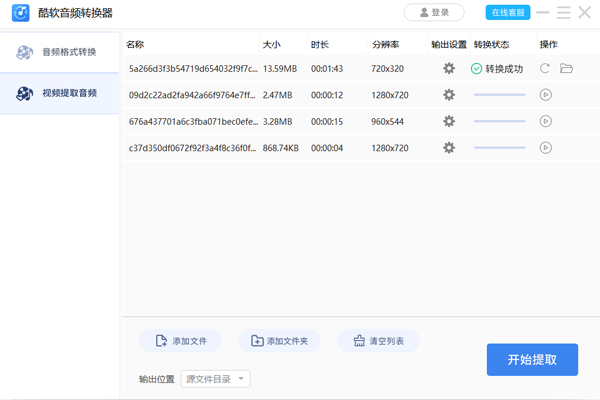This screenshot has width=600, height=400.
Task: Click 添加文件 button
Action: click(180, 341)
